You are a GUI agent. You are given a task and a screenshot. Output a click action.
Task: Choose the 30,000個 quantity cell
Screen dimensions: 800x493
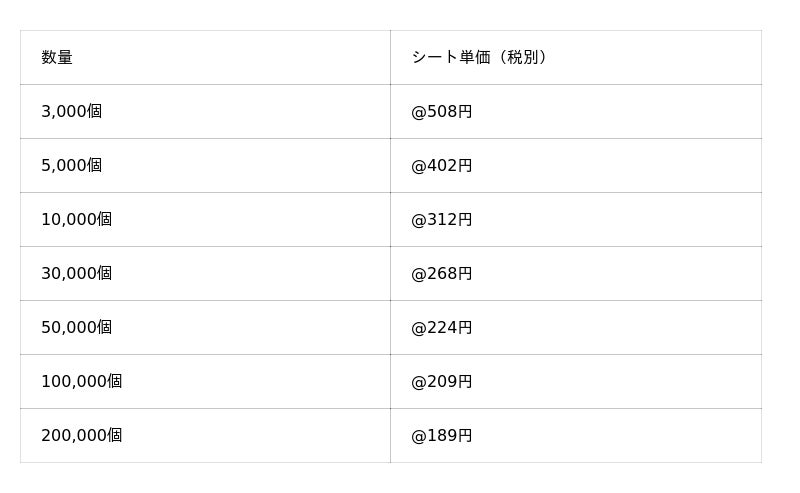click(x=77, y=274)
